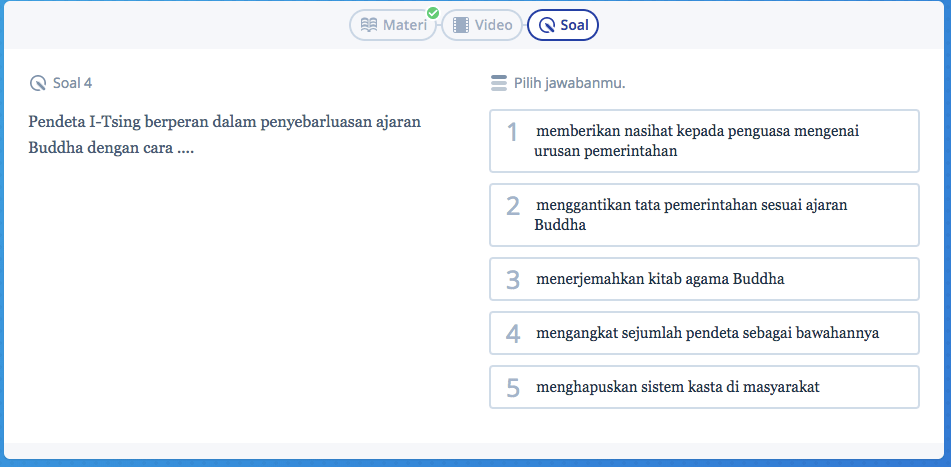Click the icon beside the Soal 4 heading
Screen dimensions: 951x467
(38, 83)
